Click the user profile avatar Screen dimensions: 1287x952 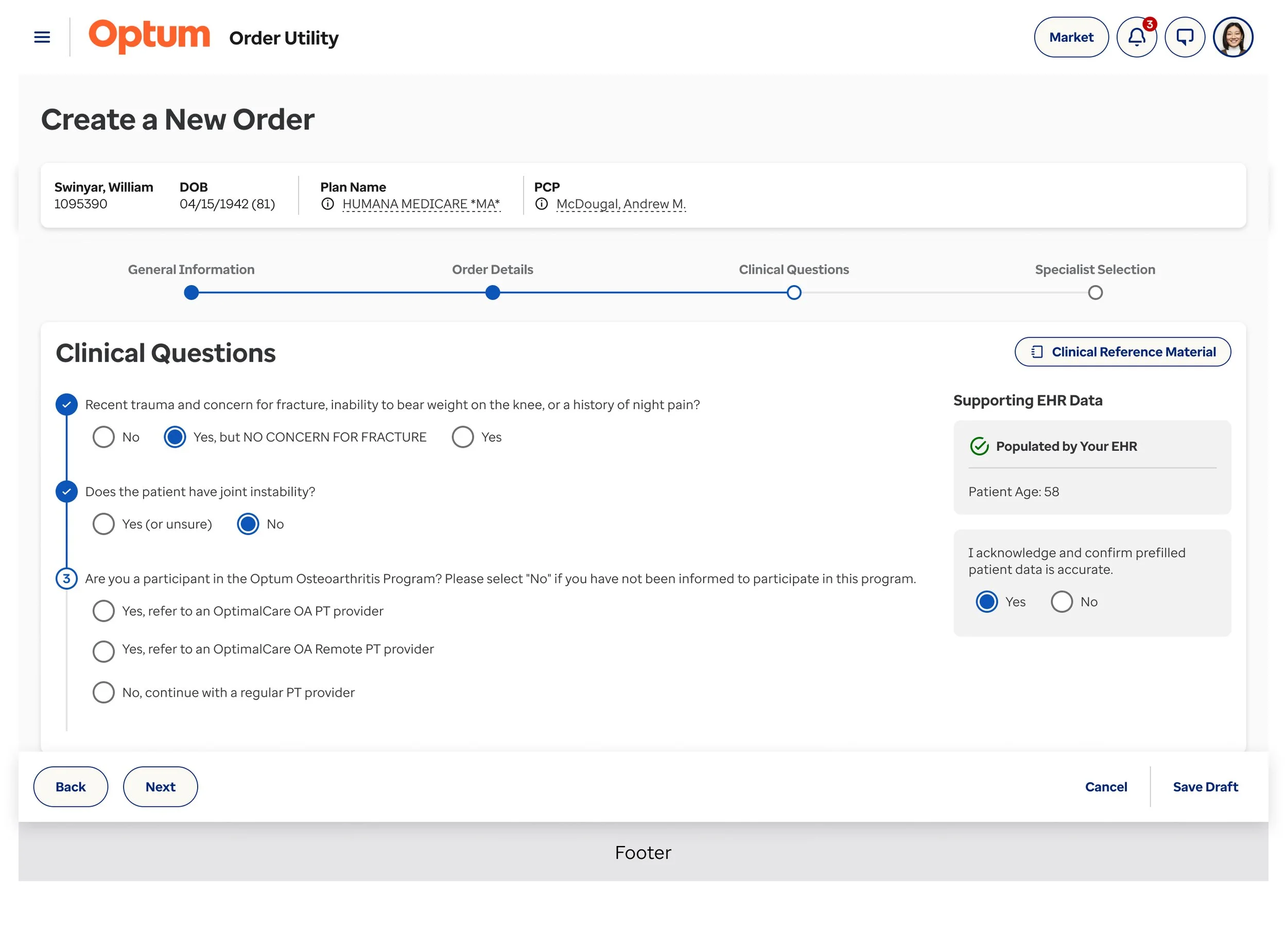click(1233, 37)
